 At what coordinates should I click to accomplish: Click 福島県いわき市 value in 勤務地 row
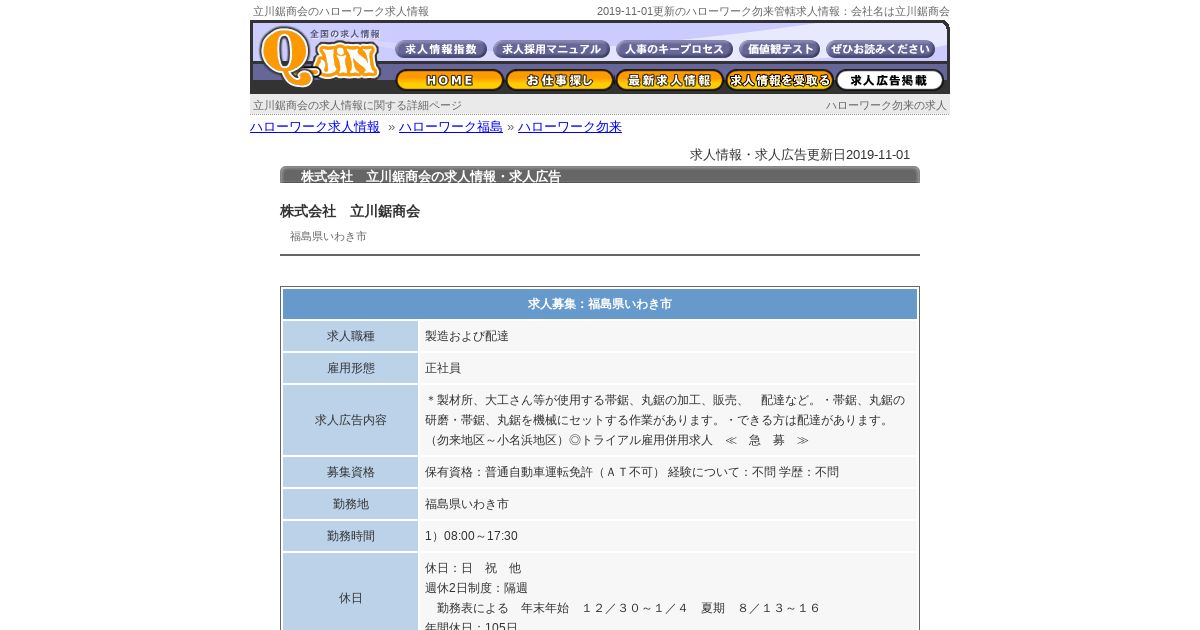(668, 504)
